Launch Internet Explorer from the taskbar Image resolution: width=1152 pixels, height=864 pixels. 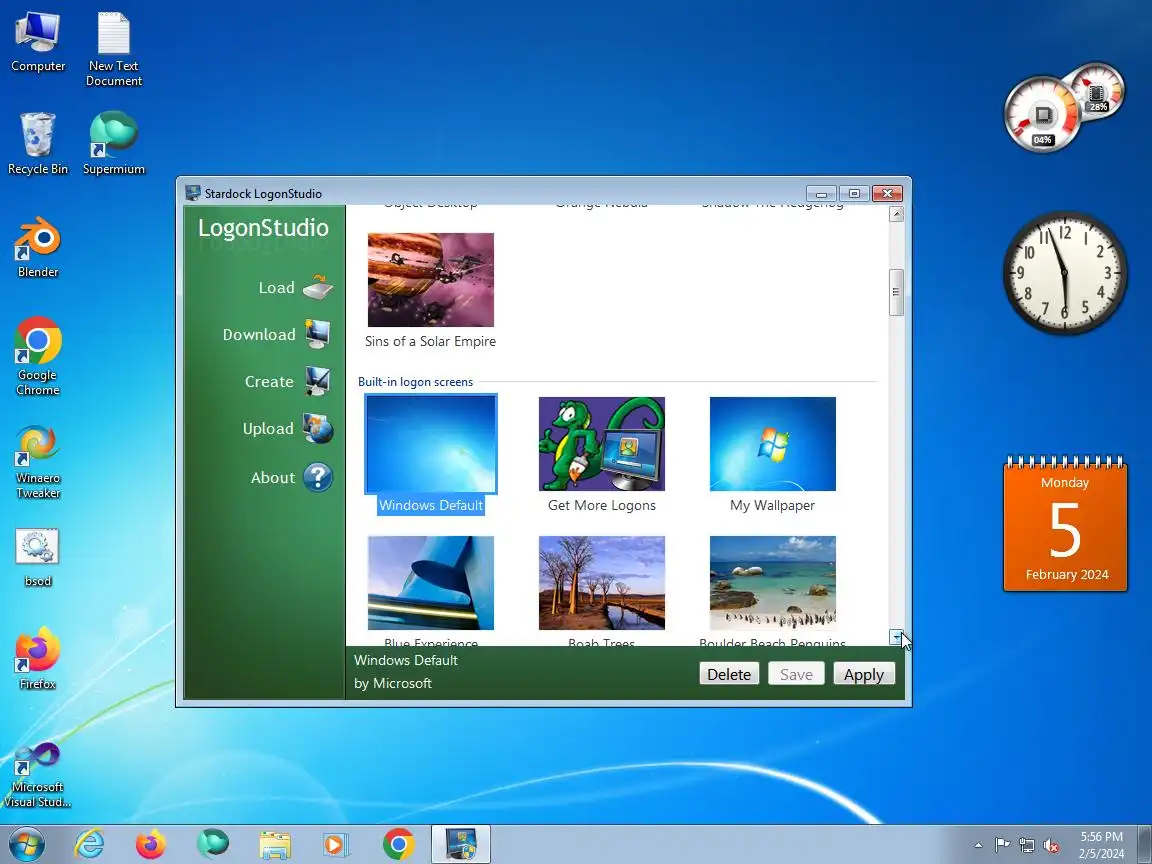click(x=90, y=844)
